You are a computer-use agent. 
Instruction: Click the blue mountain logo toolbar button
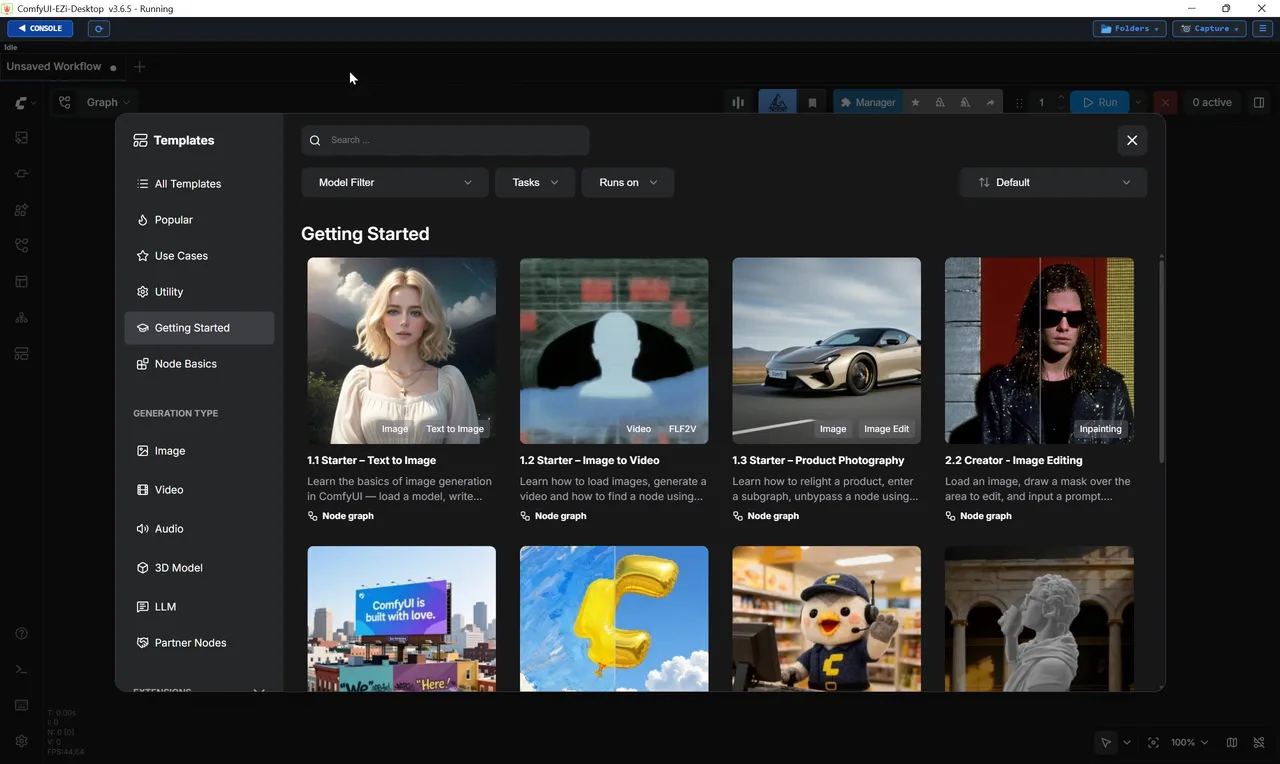point(777,102)
